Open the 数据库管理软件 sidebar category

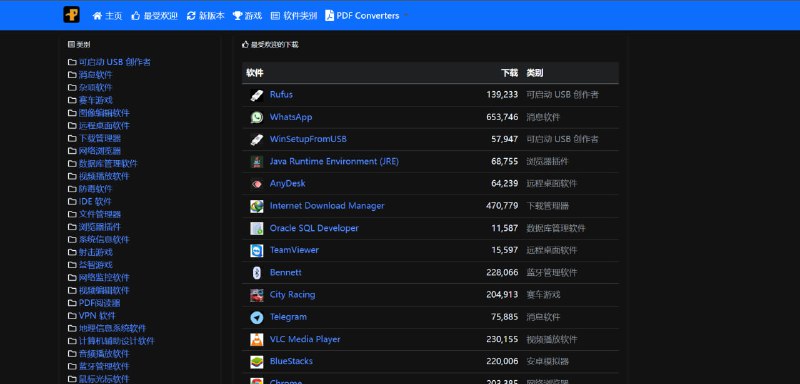(108, 164)
